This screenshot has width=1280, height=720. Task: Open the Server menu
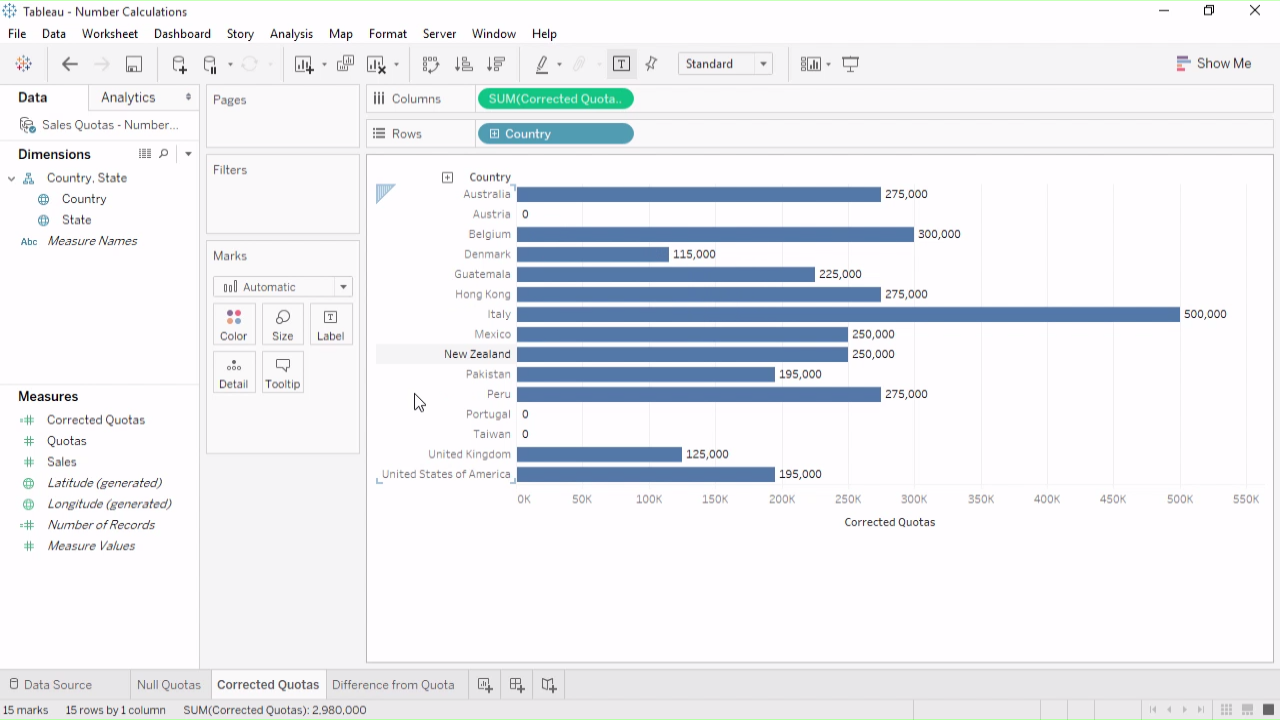tap(439, 34)
